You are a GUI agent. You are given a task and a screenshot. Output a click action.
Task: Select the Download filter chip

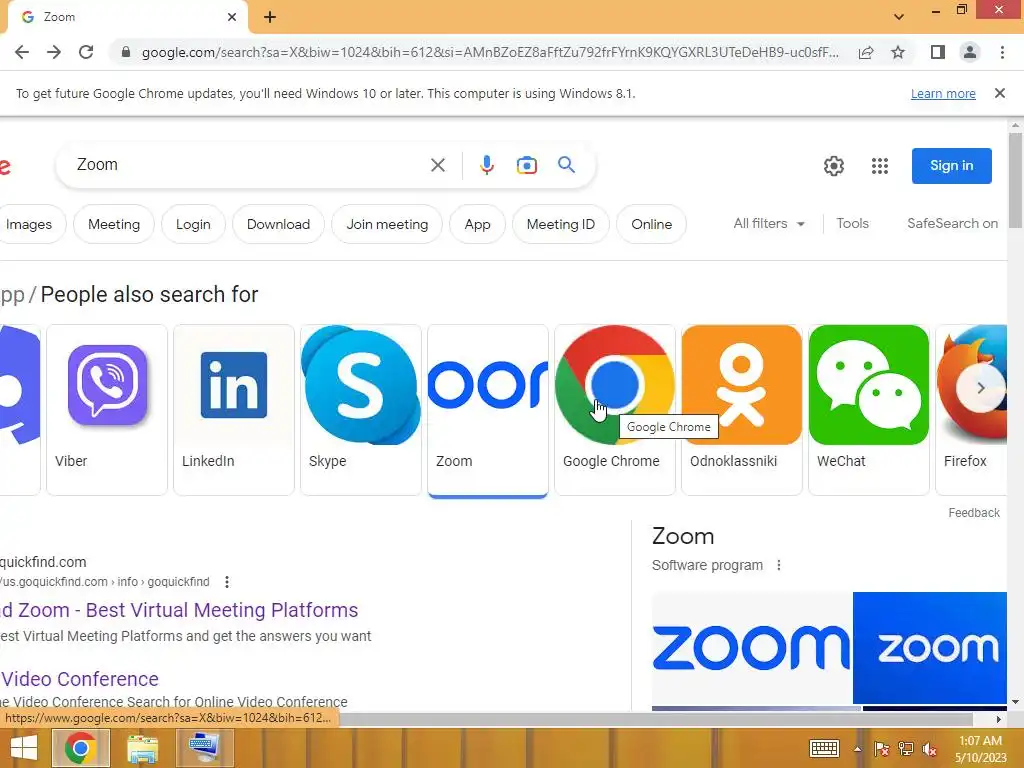[x=278, y=225]
